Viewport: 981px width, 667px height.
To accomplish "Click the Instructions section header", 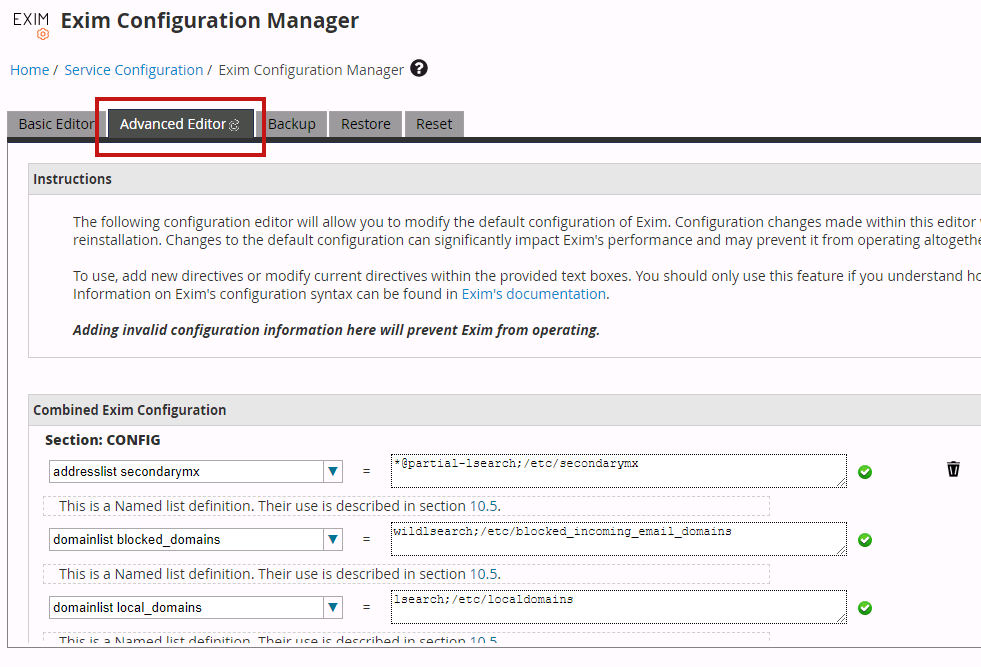I will (x=504, y=179).
